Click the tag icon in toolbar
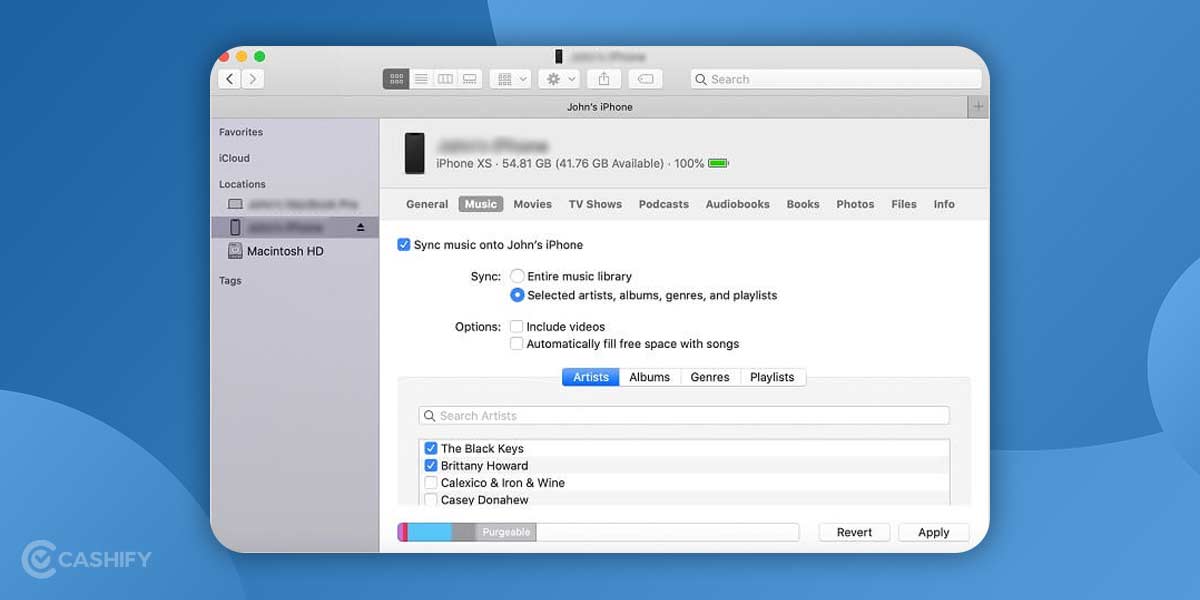Viewport: 1200px width, 600px height. click(645, 78)
